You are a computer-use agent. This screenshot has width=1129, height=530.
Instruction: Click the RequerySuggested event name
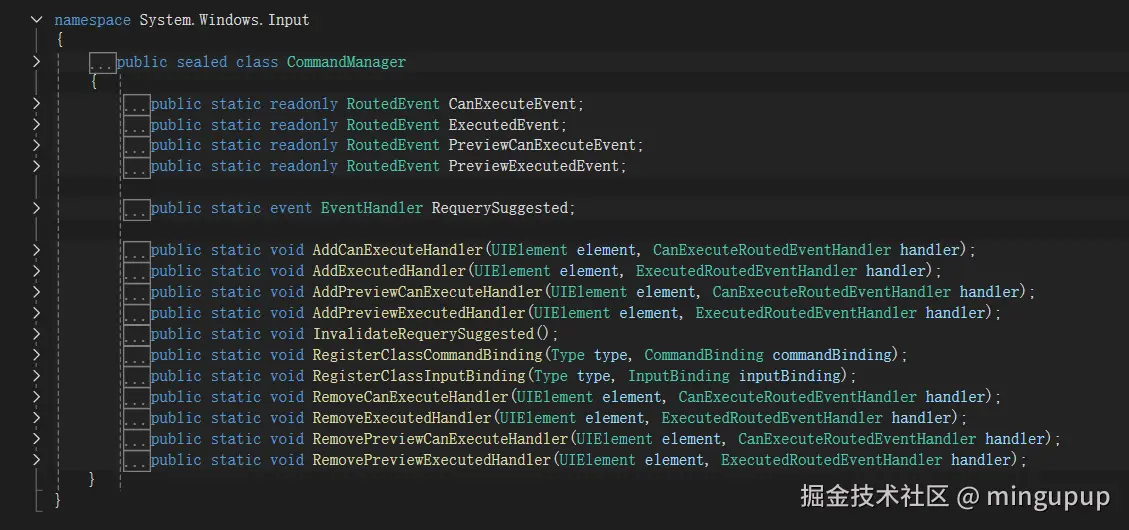coord(500,208)
